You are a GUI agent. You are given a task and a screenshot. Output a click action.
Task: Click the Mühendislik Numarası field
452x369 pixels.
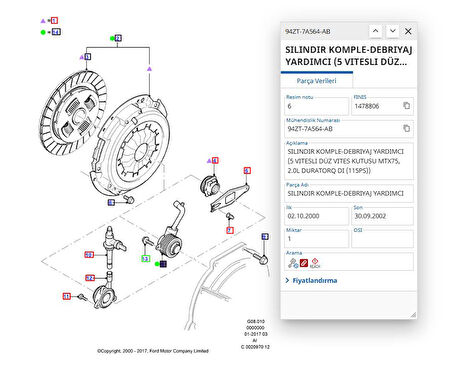pyautogui.click(x=349, y=129)
